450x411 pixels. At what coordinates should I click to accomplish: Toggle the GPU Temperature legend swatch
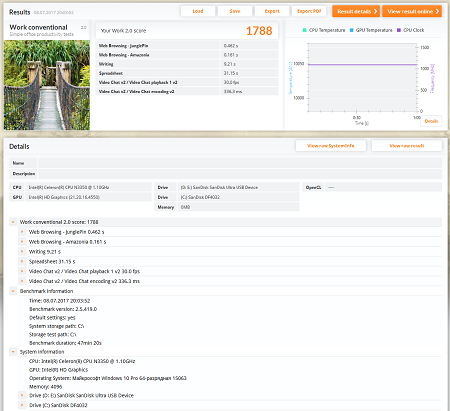coord(351,30)
